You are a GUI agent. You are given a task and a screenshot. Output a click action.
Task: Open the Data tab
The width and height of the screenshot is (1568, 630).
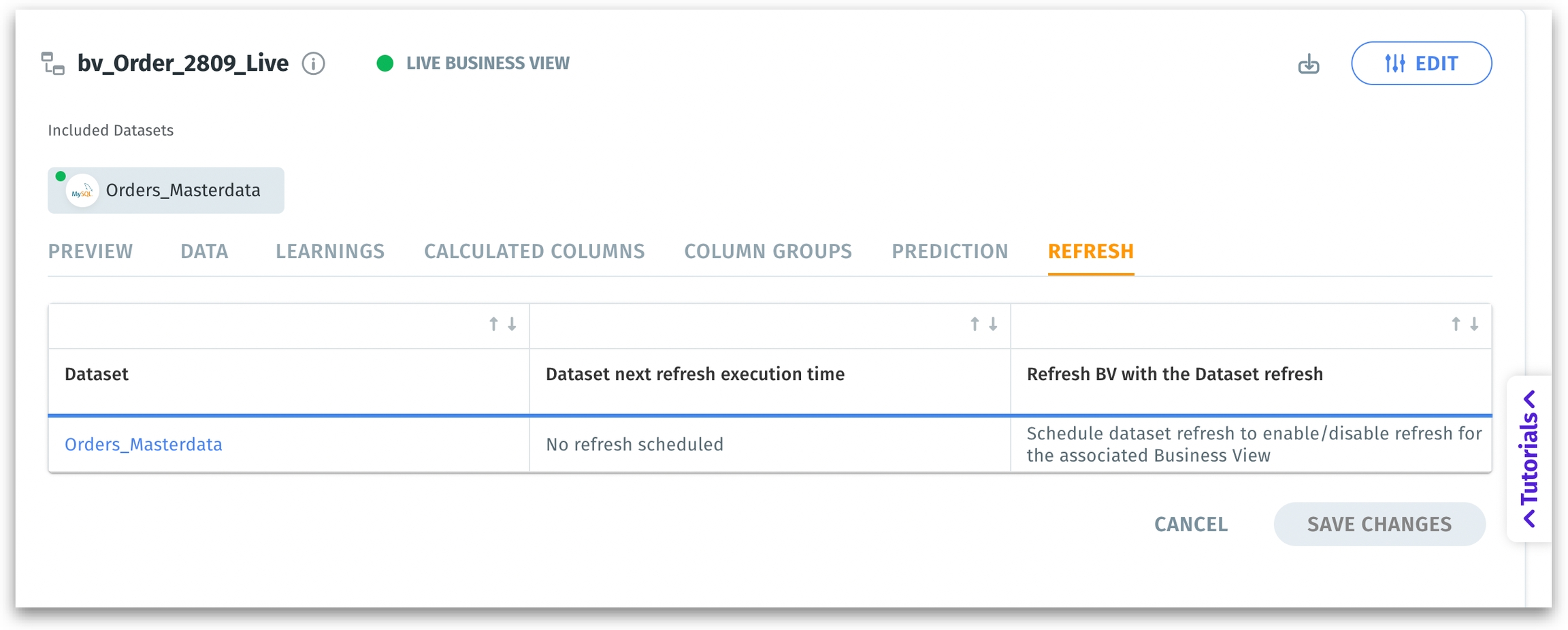coord(204,251)
